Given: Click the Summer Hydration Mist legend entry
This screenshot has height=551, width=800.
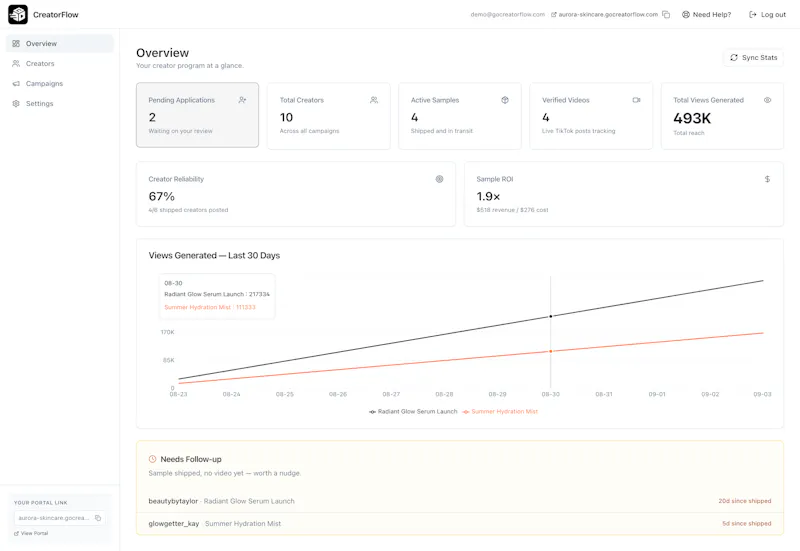Looking at the screenshot, I should pyautogui.click(x=500, y=411).
